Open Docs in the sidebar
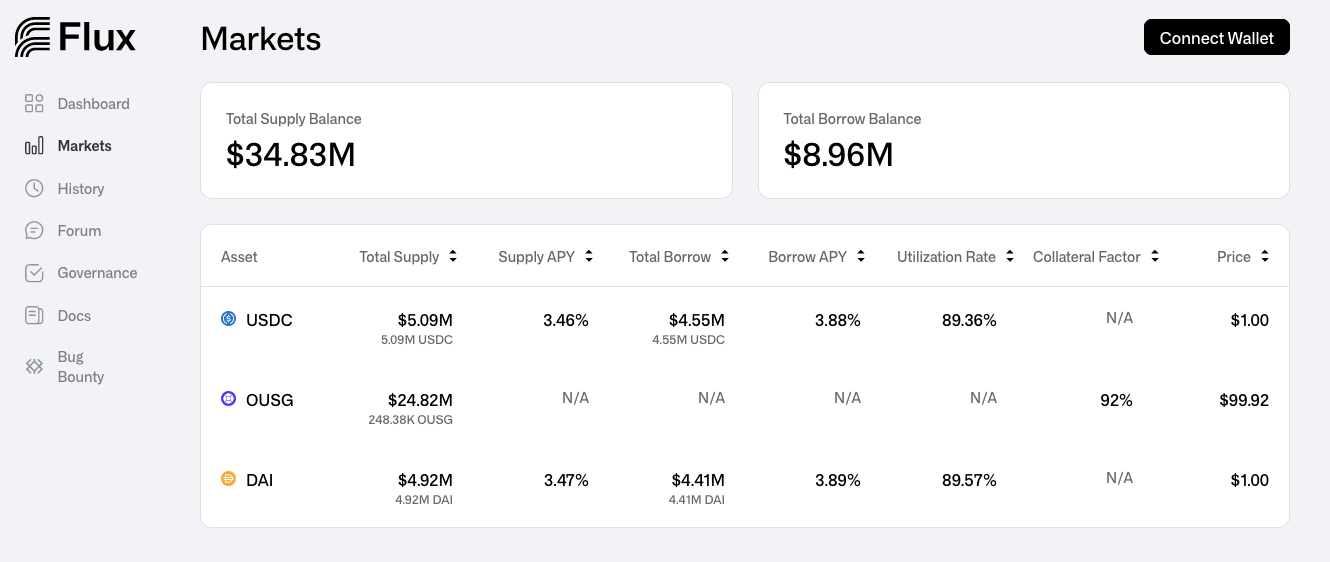The height and width of the screenshot is (562, 1330). pos(74,316)
